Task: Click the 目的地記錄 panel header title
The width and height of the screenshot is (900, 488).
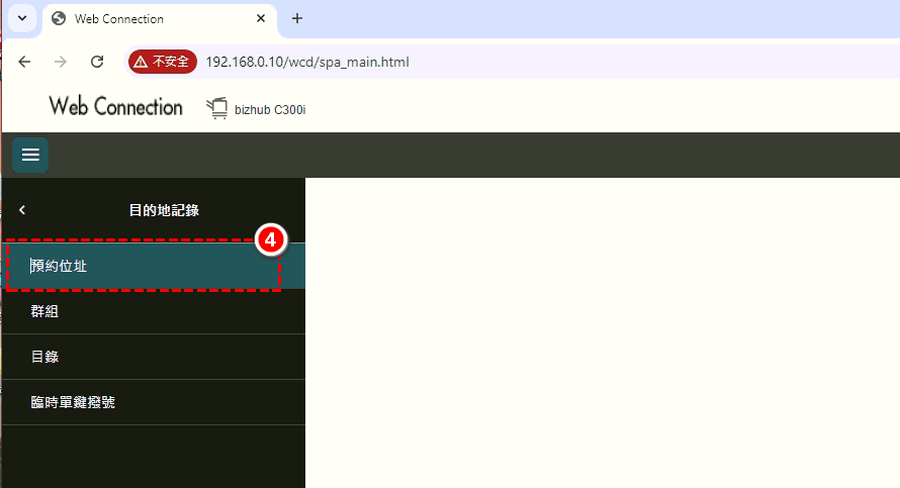Action: coord(164,210)
